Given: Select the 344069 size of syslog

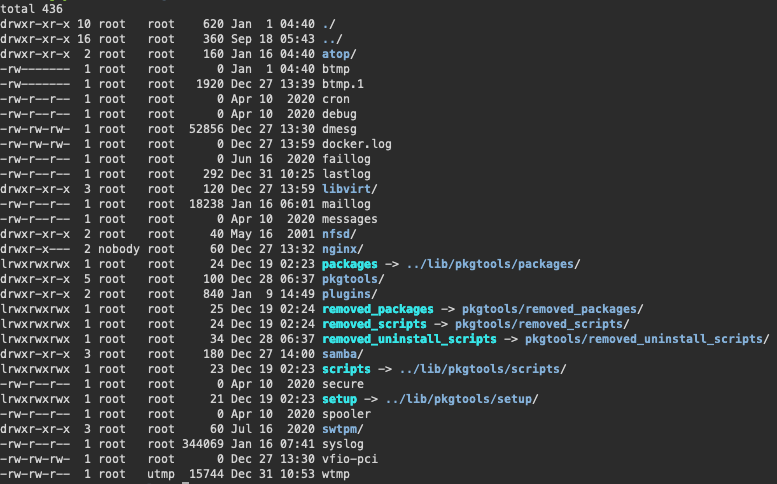Looking at the screenshot, I should point(203,444).
